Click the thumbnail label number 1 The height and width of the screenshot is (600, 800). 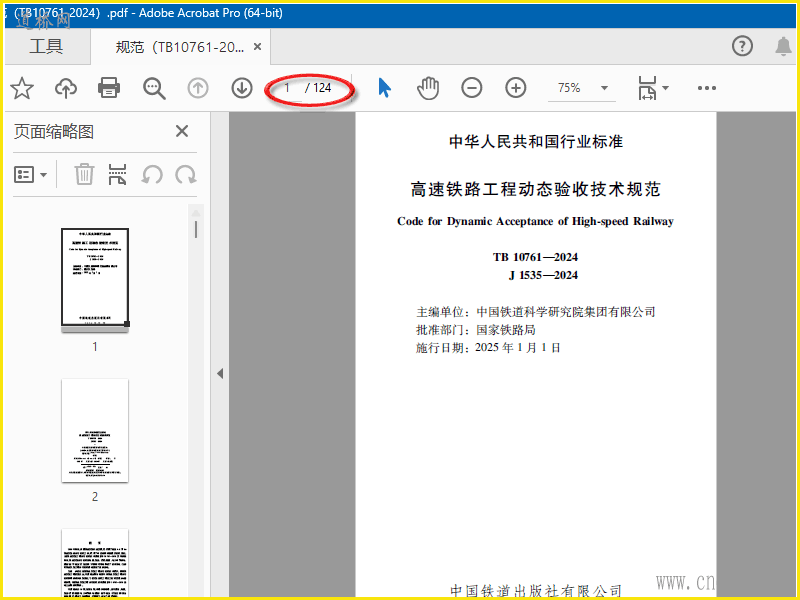click(x=95, y=347)
